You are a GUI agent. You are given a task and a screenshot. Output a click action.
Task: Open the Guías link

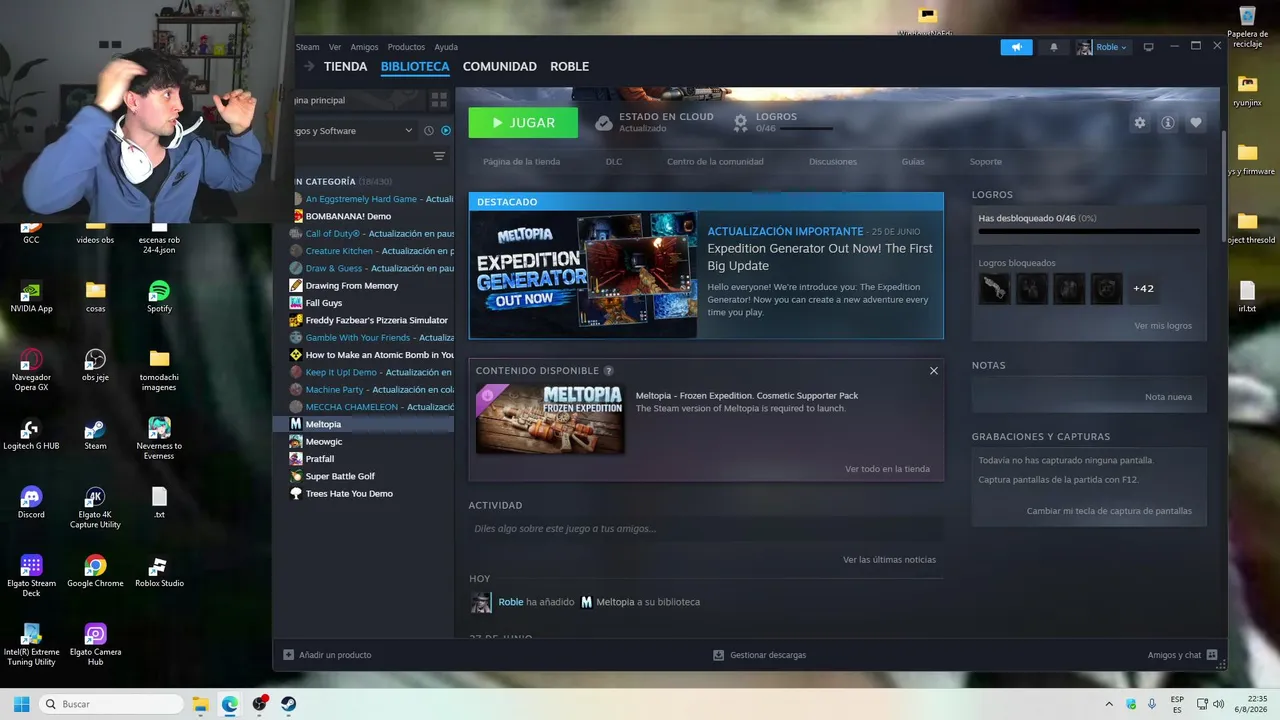tap(913, 162)
